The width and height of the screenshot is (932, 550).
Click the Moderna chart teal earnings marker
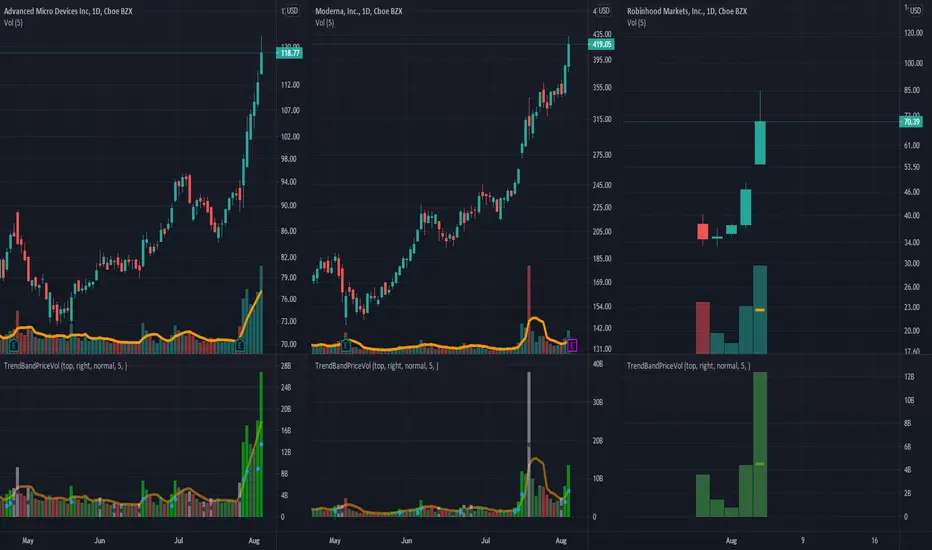(346, 345)
